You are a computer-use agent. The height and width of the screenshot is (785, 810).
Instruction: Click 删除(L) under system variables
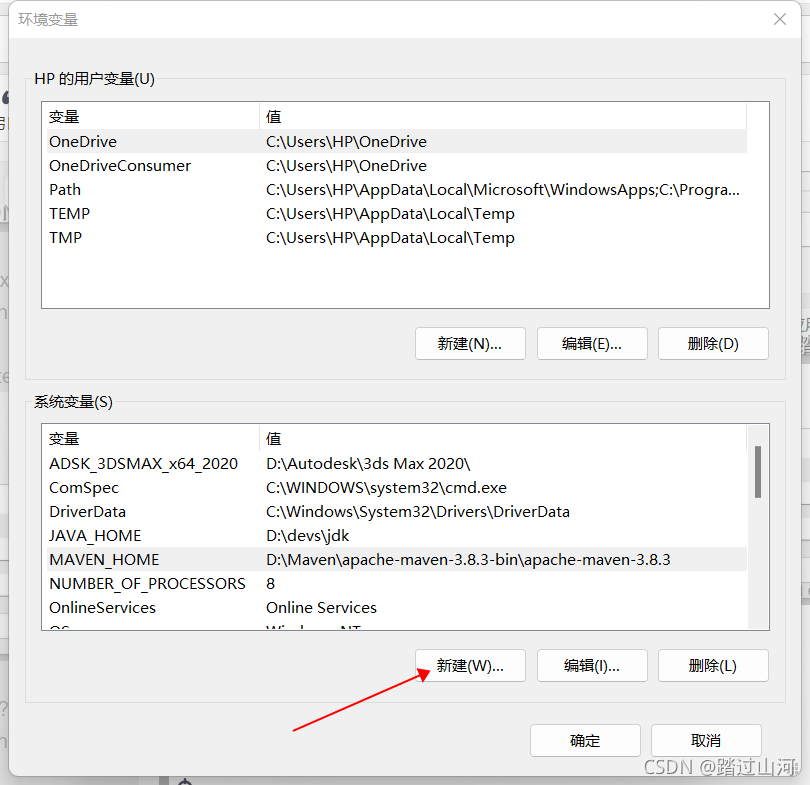point(713,666)
